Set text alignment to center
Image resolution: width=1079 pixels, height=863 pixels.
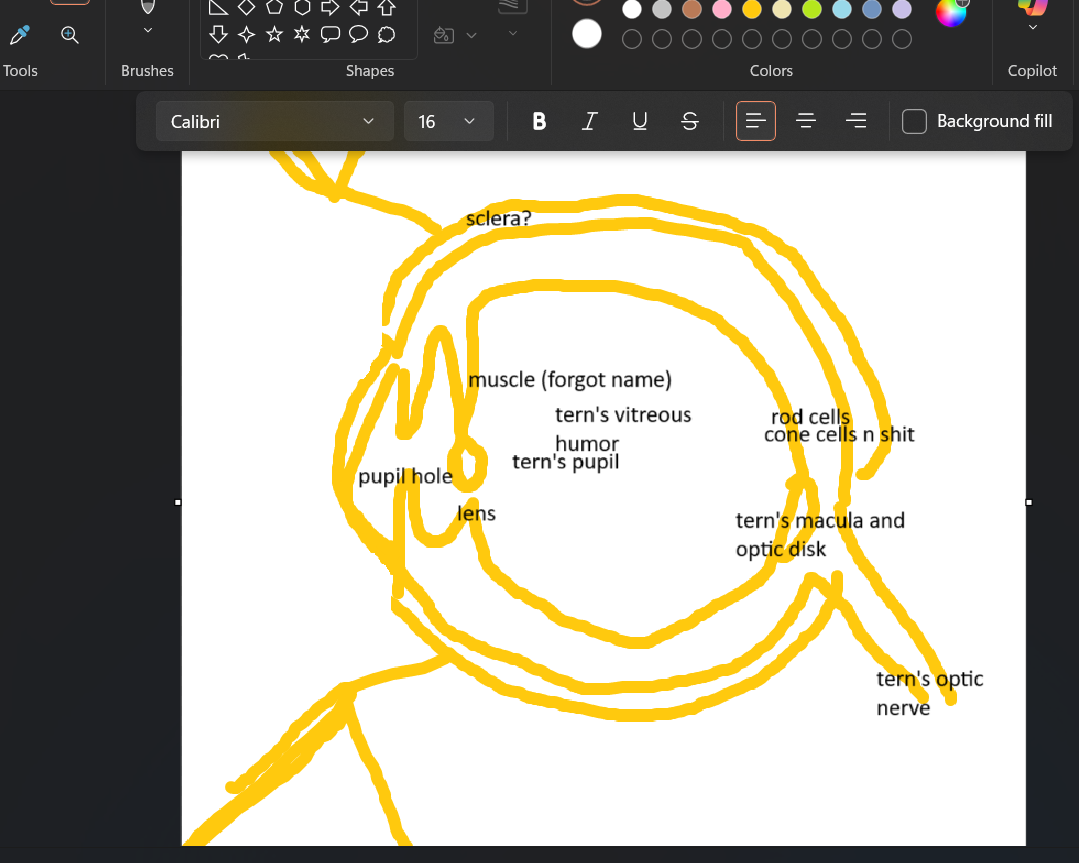(x=806, y=121)
